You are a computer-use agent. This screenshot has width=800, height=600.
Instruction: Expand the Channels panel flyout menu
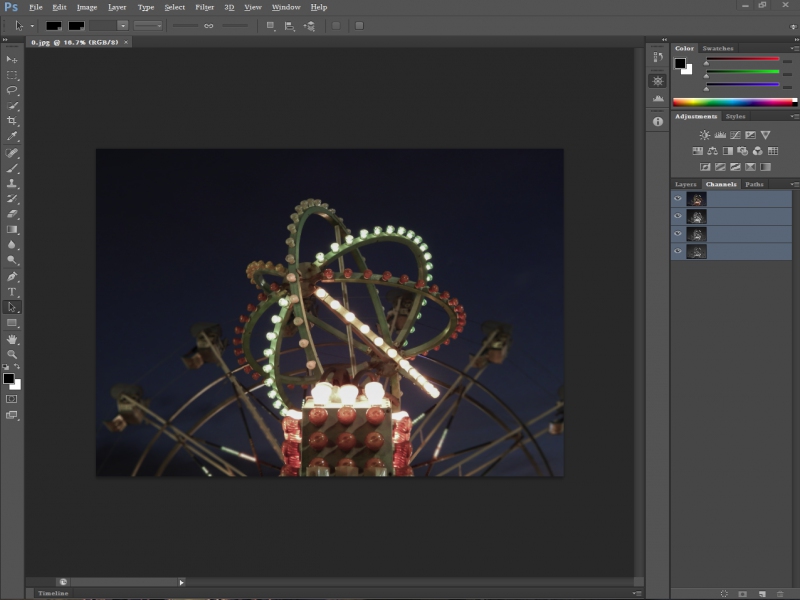(x=794, y=184)
